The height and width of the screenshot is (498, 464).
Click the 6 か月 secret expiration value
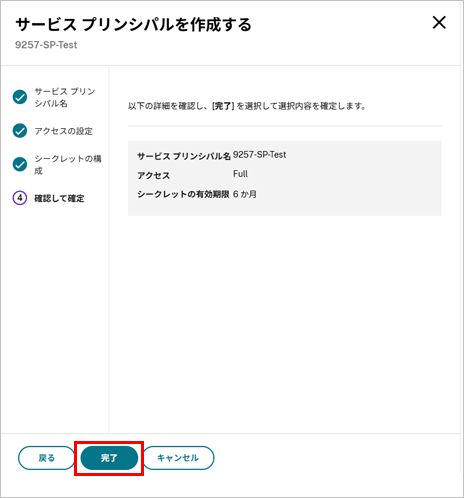click(x=245, y=194)
